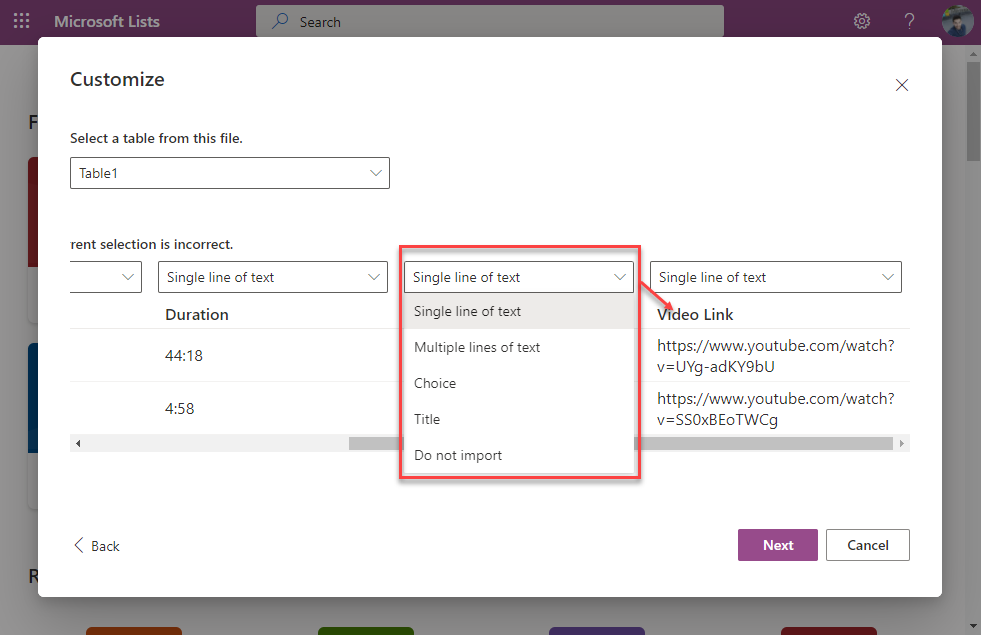This screenshot has height=635, width=981.
Task: Click the help question mark icon
Action: pyautogui.click(x=909, y=21)
